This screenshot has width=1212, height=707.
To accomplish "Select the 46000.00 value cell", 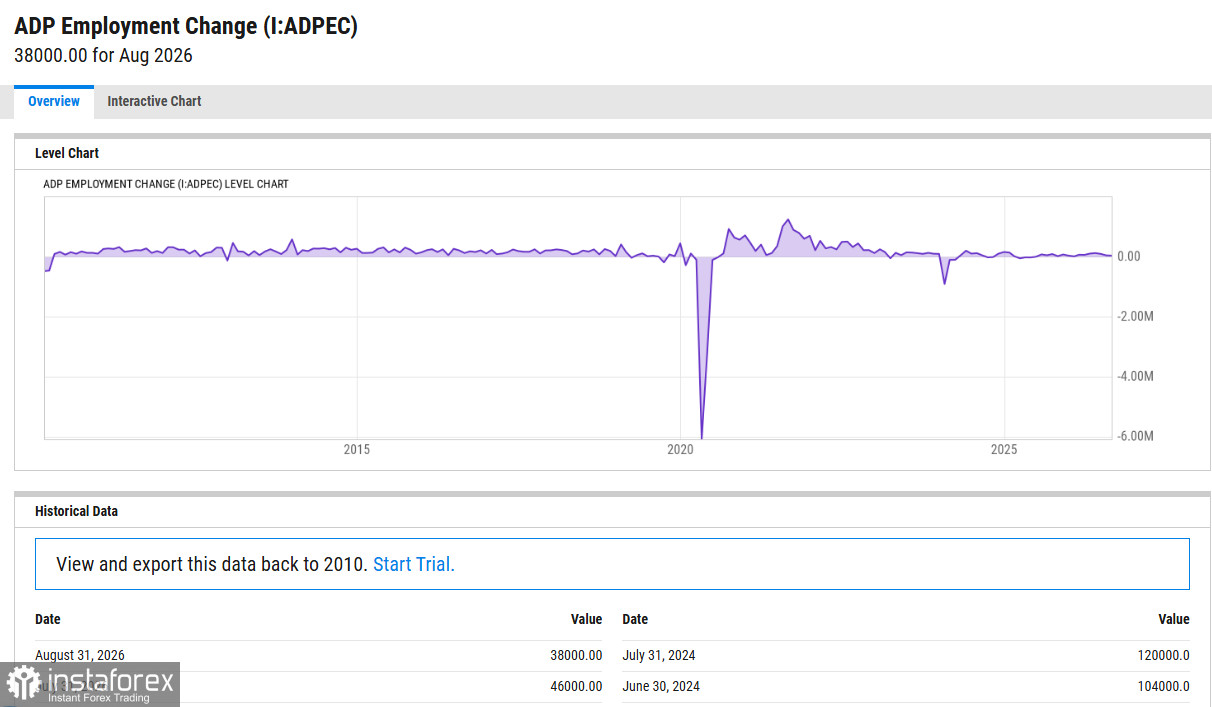I will pos(576,686).
